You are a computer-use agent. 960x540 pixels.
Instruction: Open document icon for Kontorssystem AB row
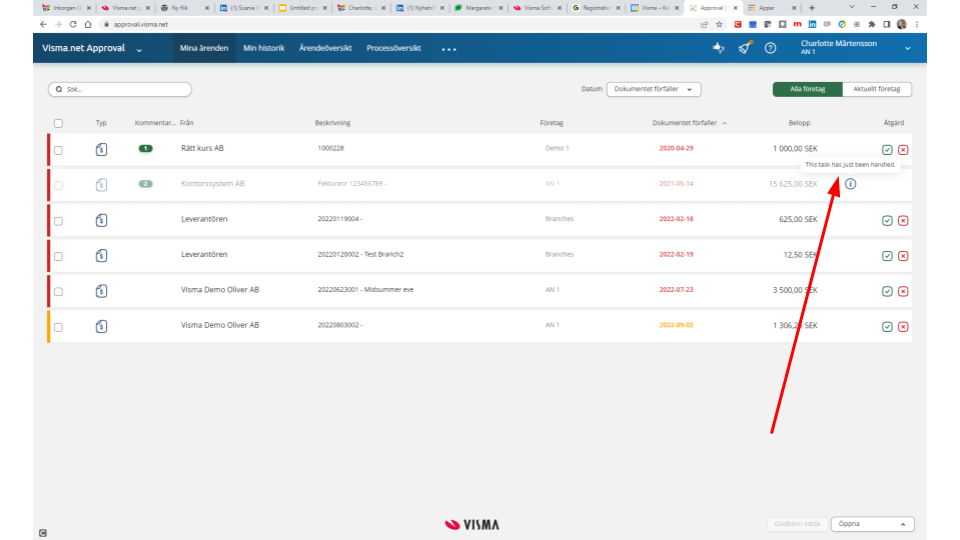pyautogui.click(x=102, y=184)
